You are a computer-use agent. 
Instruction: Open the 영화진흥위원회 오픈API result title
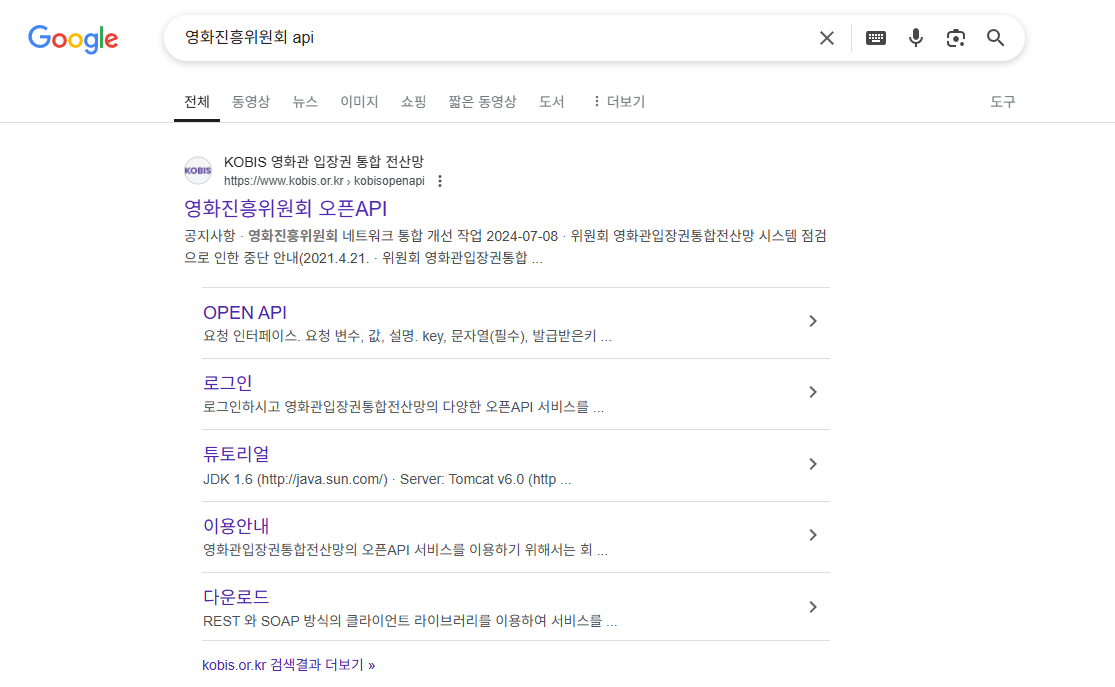(285, 208)
